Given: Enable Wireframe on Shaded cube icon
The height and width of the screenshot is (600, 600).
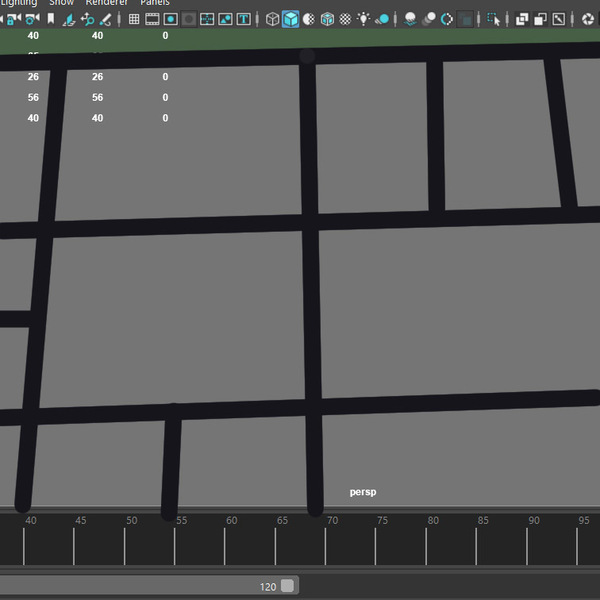Looking at the screenshot, I should point(327,19).
